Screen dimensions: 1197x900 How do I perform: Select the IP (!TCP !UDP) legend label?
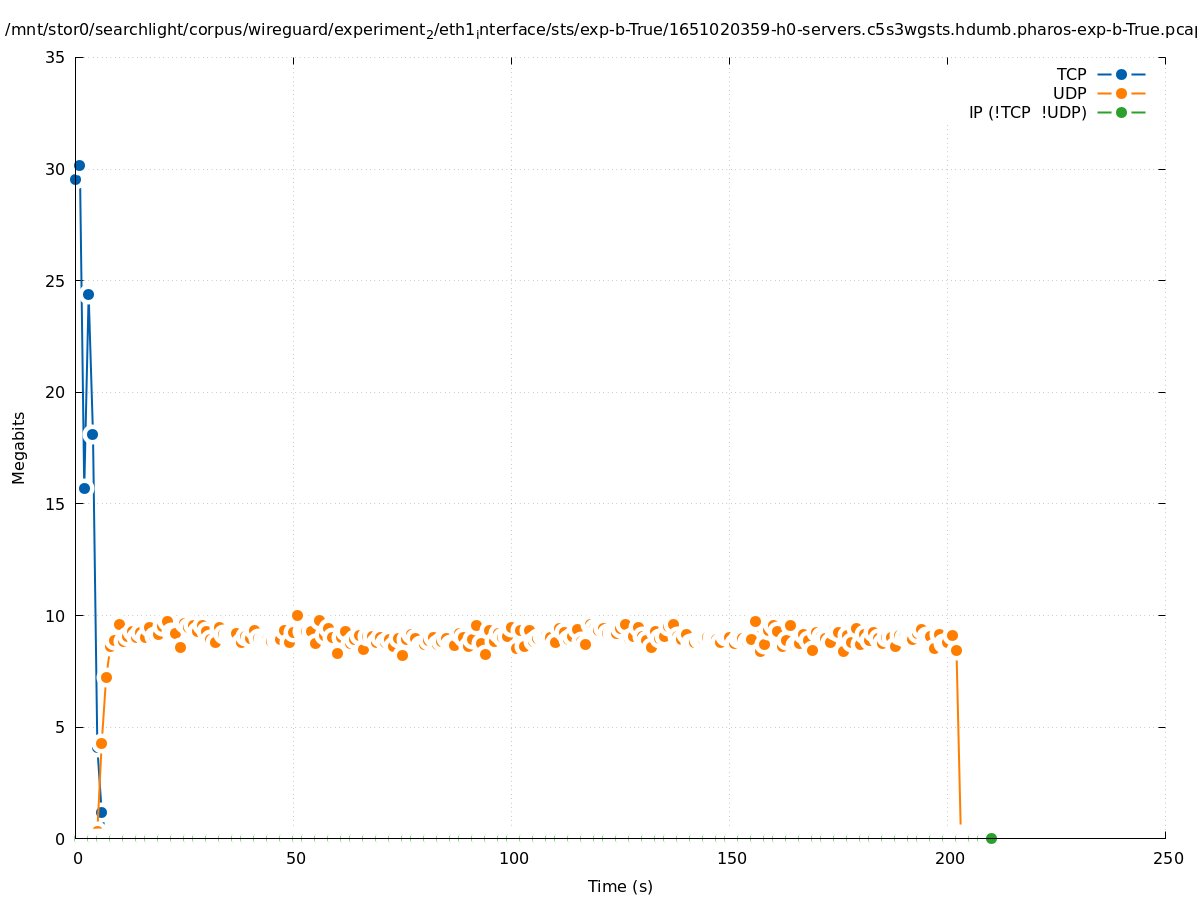coord(1027,112)
